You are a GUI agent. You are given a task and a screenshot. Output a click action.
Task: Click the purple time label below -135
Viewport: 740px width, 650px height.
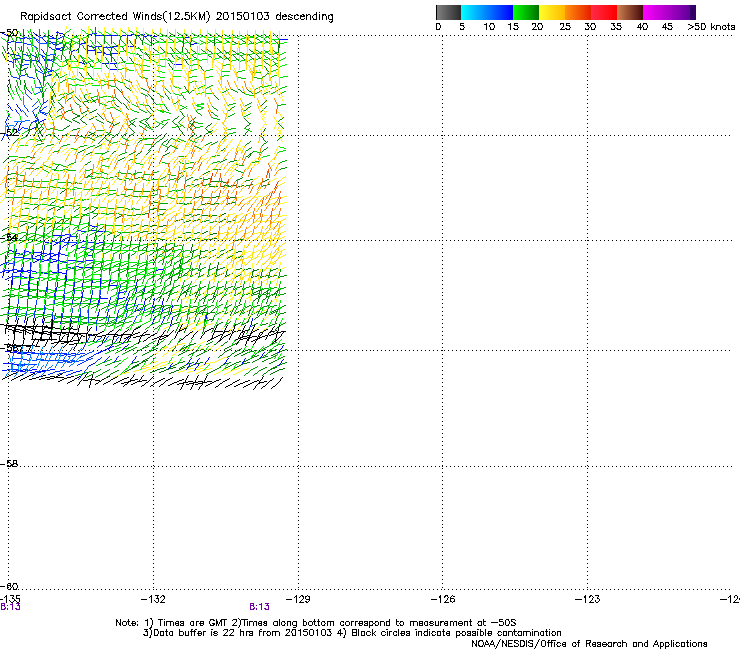point(10,607)
